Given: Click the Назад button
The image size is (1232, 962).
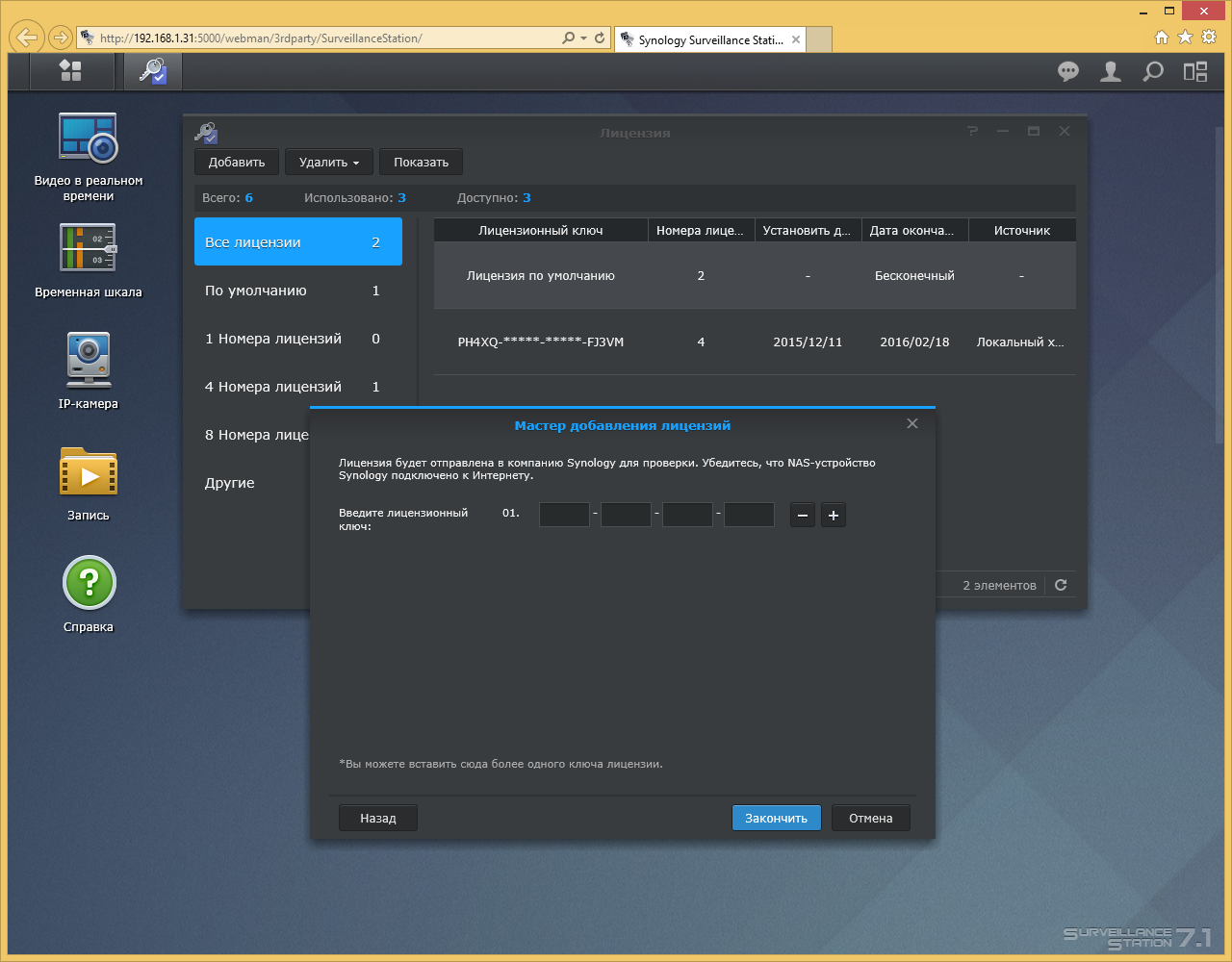Looking at the screenshot, I should point(378,818).
